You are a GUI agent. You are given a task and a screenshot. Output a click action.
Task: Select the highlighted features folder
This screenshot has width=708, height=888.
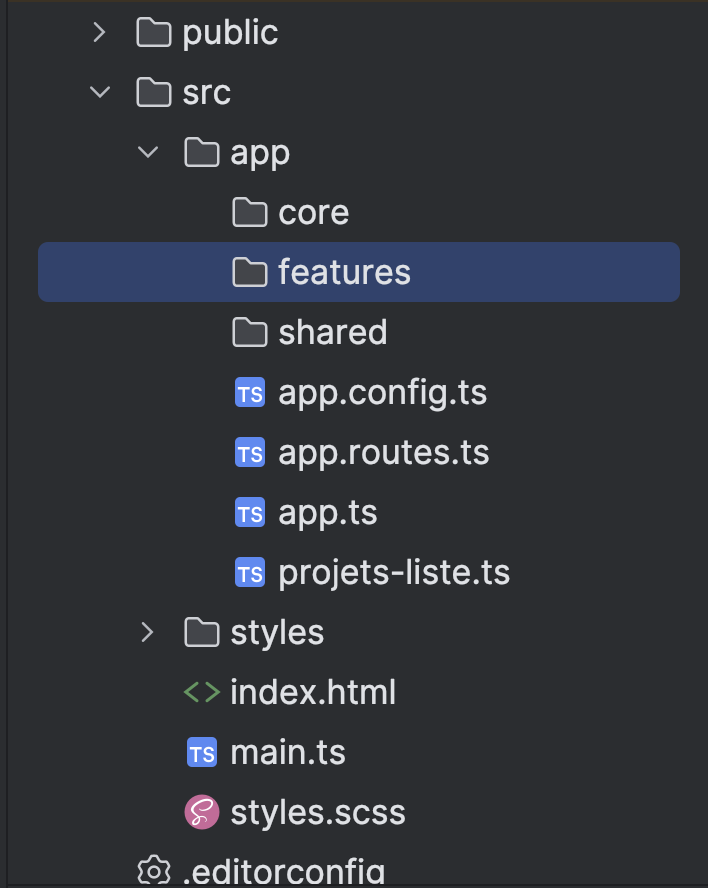click(344, 272)
